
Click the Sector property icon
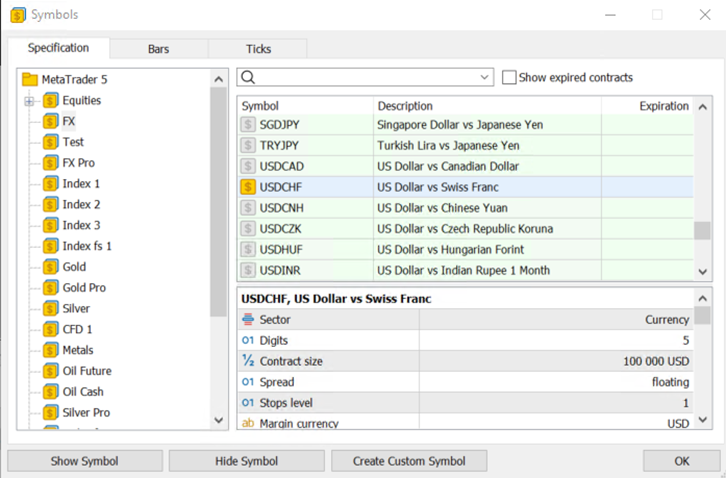tap(248, 320)
